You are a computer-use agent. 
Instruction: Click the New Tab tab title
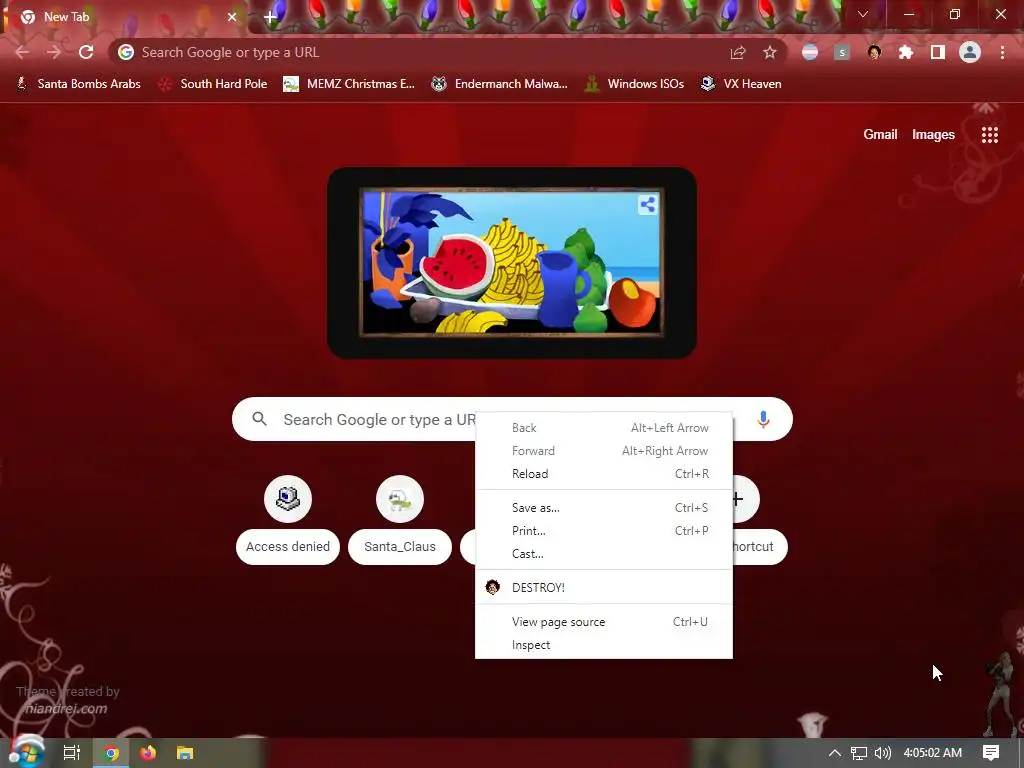pos(66,17)
